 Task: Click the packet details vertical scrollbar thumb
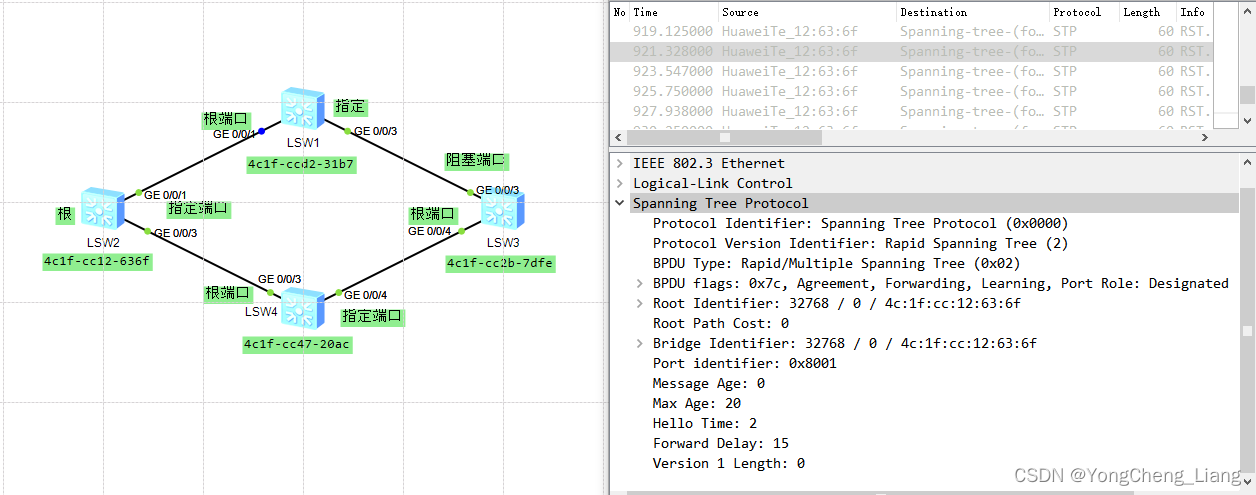pyautogui.click(x=1247, y=331)
